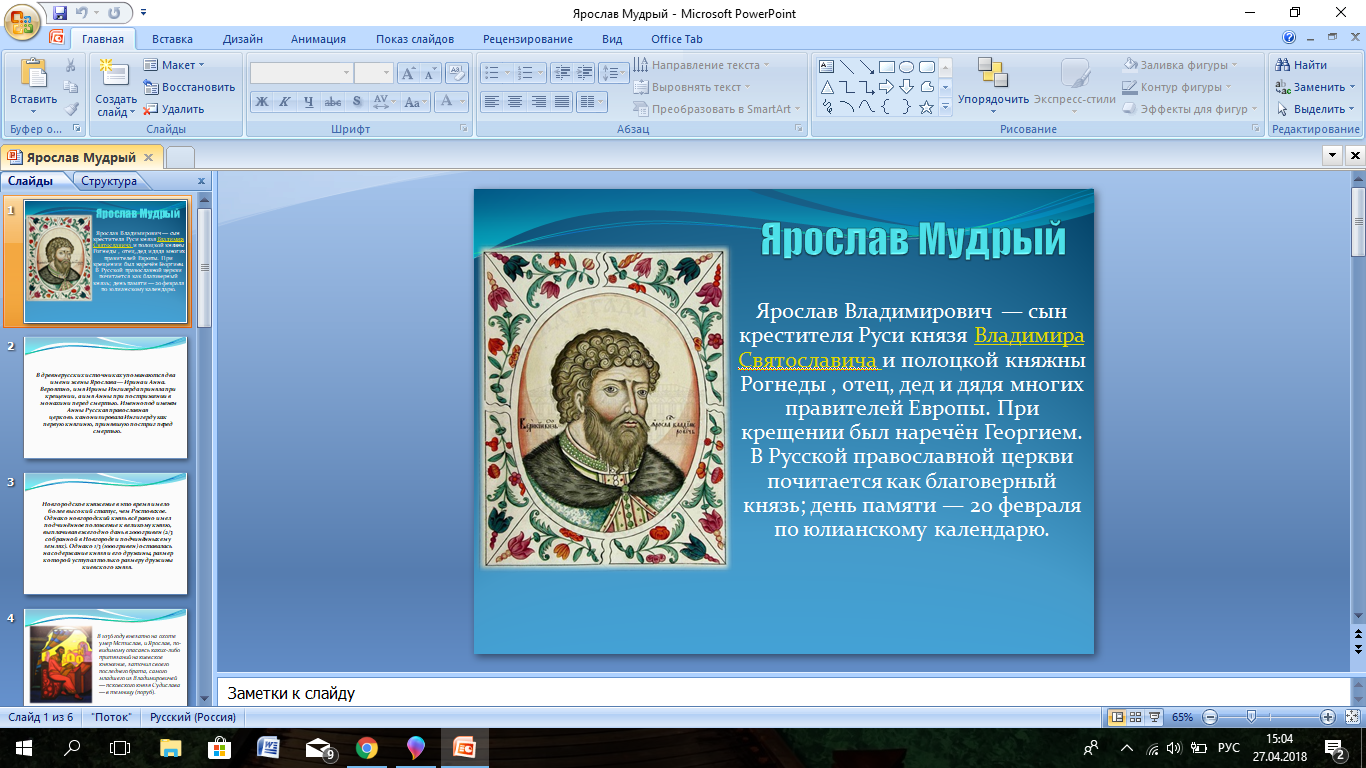Open the "Поток" theme indicator
This screenshot has width=1366, height=768.
pyautogui.click(x=113, y=717)
